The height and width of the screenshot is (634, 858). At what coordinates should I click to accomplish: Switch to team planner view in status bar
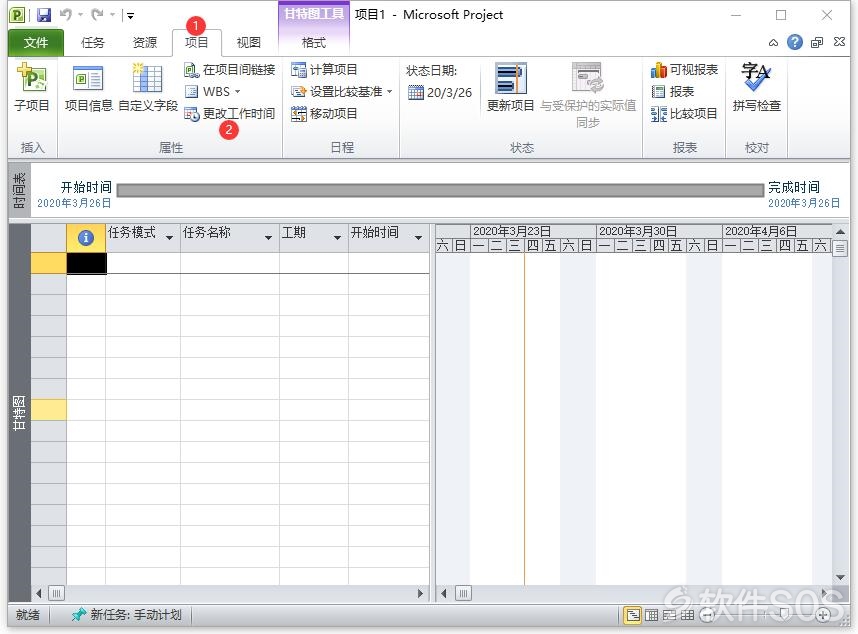(669, 615)
